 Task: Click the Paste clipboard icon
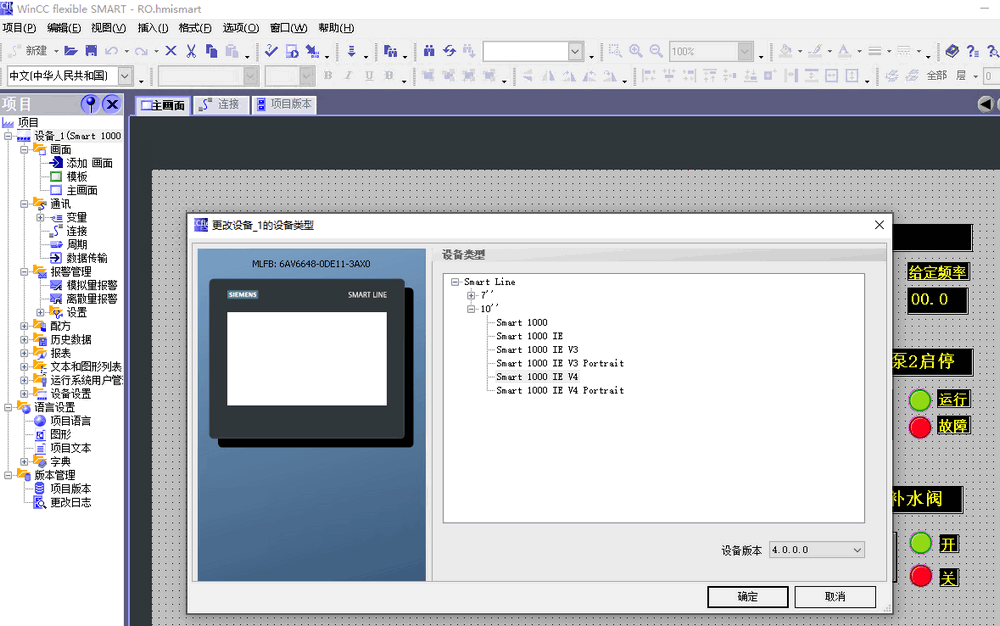coord(232,51)
